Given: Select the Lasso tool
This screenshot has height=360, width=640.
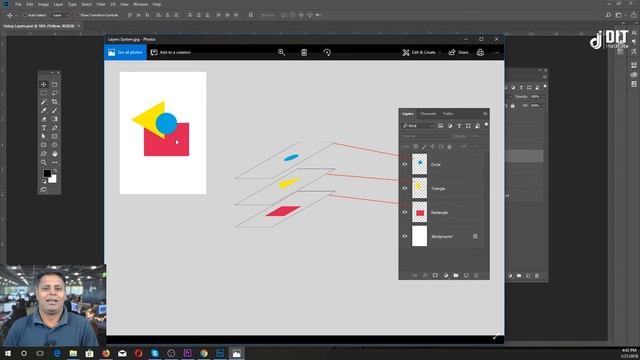Looking at the screenshot, I should coord(55,93).
